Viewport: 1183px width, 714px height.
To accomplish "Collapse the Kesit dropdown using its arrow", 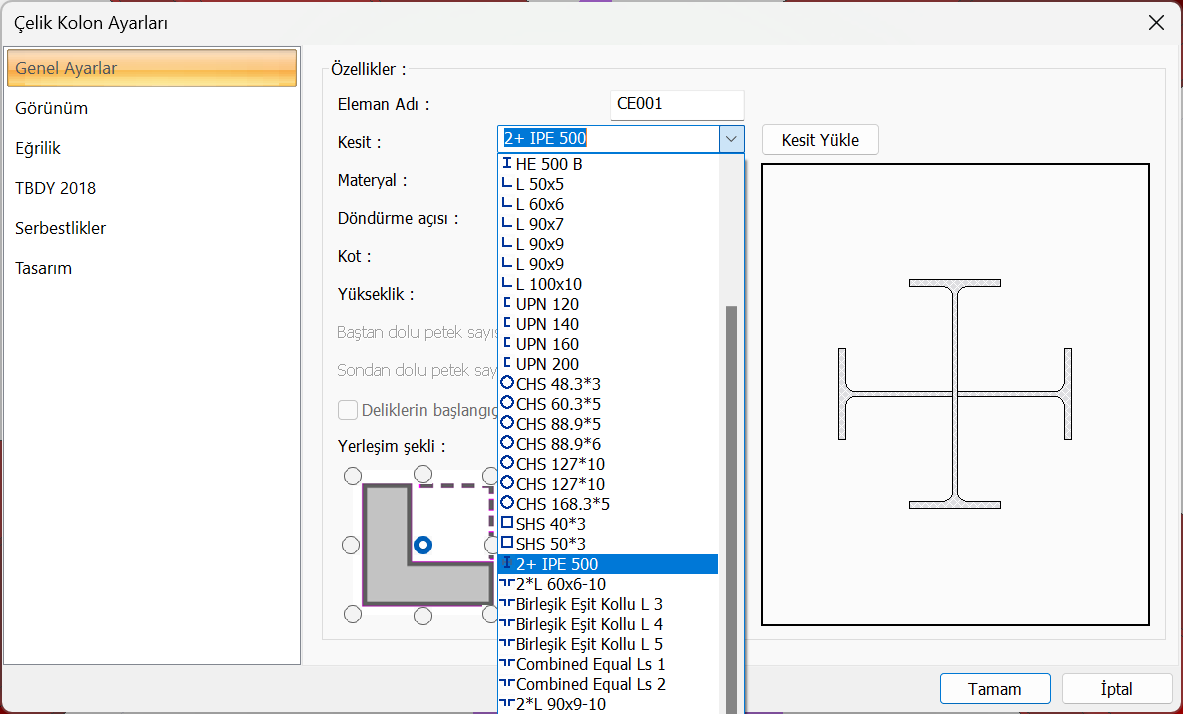I will 731,139.
